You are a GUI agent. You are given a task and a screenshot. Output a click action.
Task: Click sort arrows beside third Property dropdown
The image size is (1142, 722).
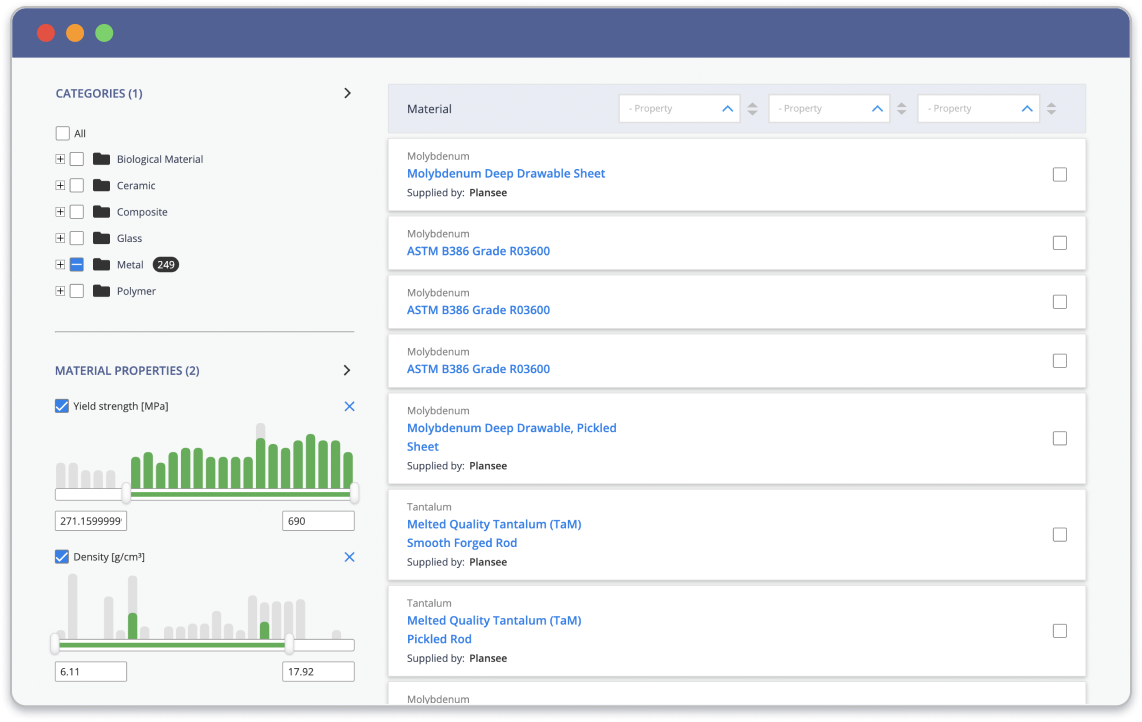[1051, 109]
